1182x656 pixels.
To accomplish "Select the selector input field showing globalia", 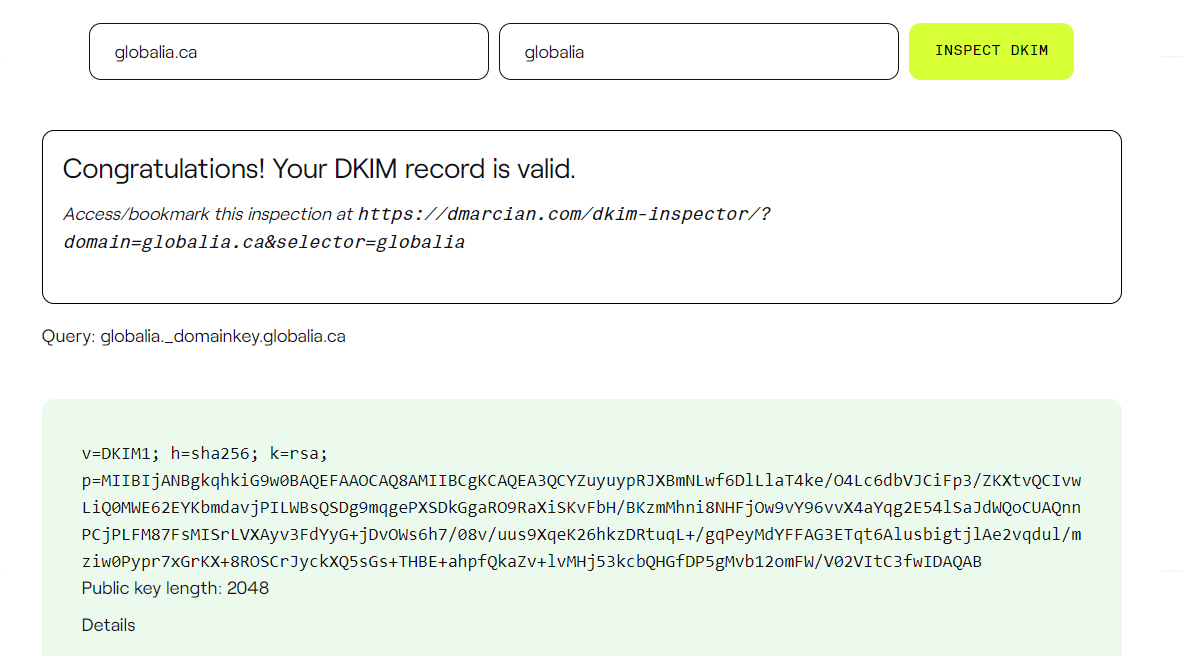I will pyautogui.click(x=697, y=51).
